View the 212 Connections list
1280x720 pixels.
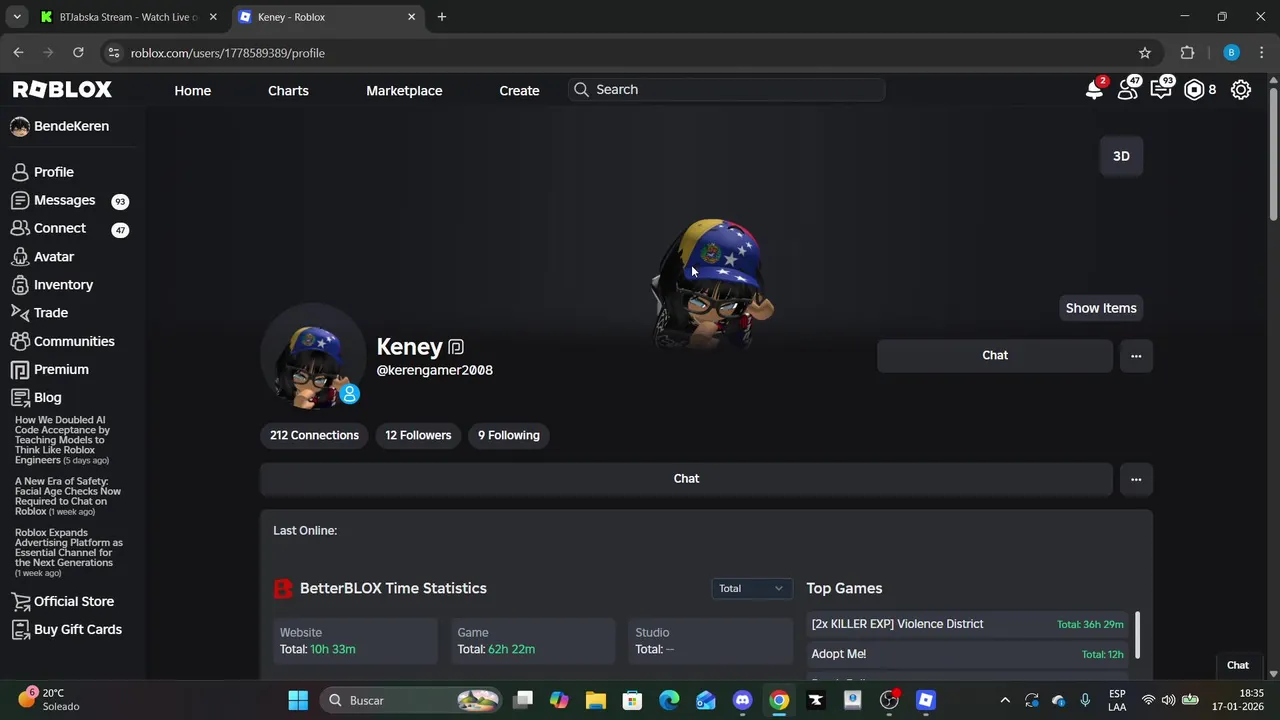pyautogui.click(x=314, y=435)
